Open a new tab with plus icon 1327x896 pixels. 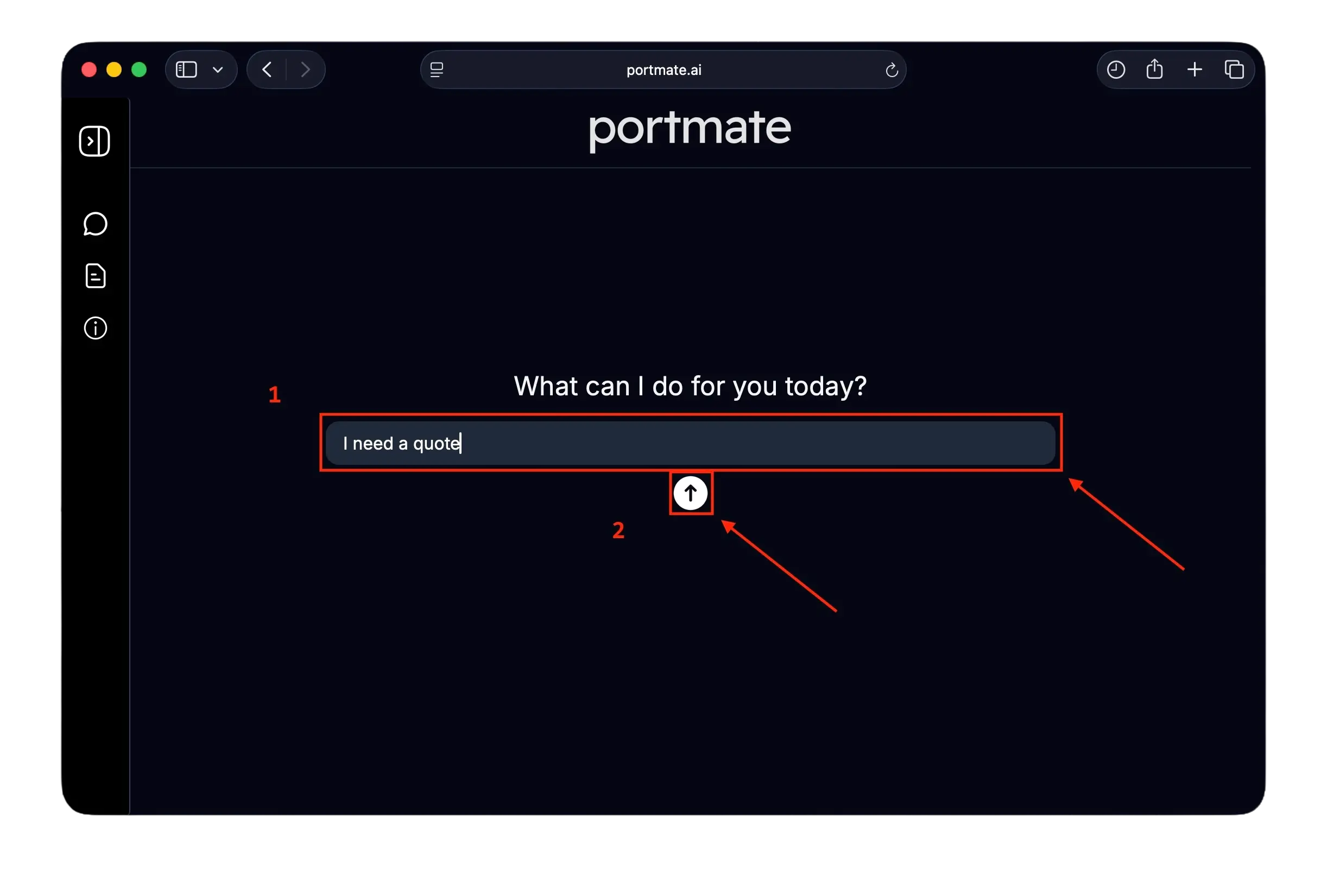[1195, 70]
